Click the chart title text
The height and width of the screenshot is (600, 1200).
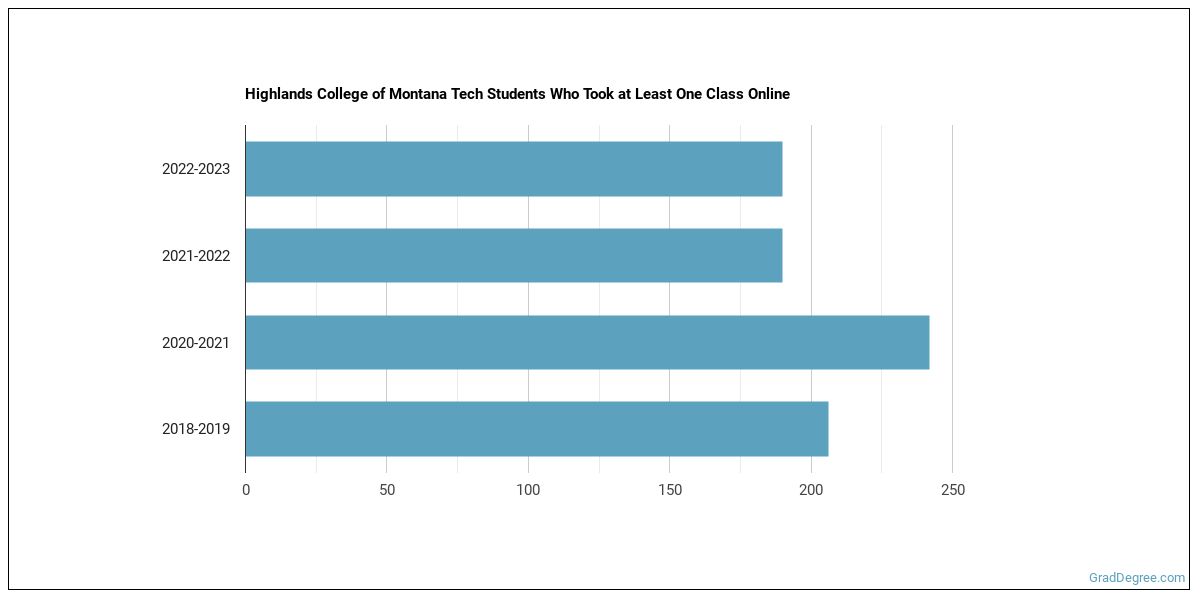tap(517, 94)
